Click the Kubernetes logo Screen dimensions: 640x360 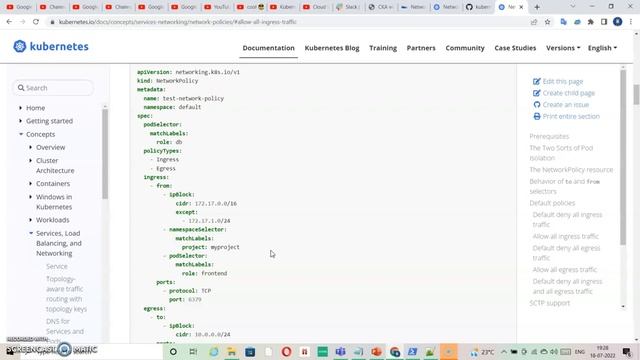tap(51, 47)
